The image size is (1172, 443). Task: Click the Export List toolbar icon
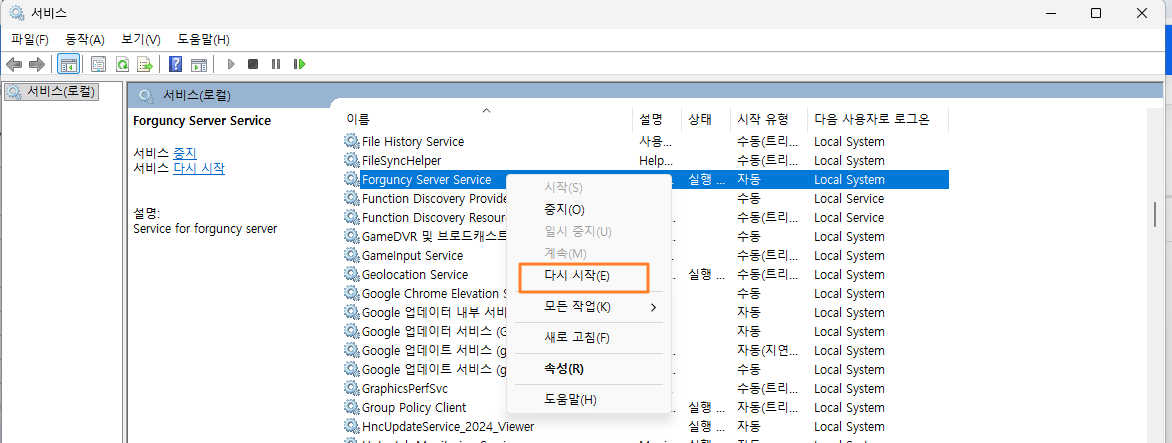tap(145, 64)
